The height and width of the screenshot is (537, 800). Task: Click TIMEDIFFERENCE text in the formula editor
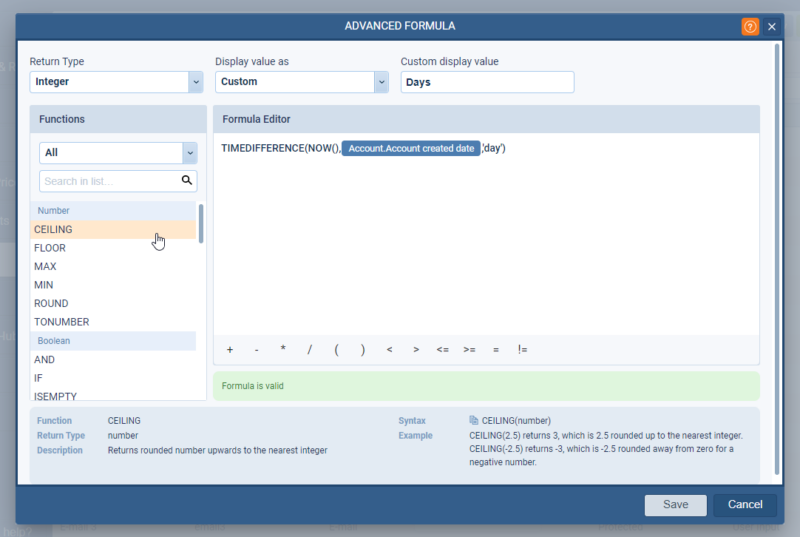(263, 148)
